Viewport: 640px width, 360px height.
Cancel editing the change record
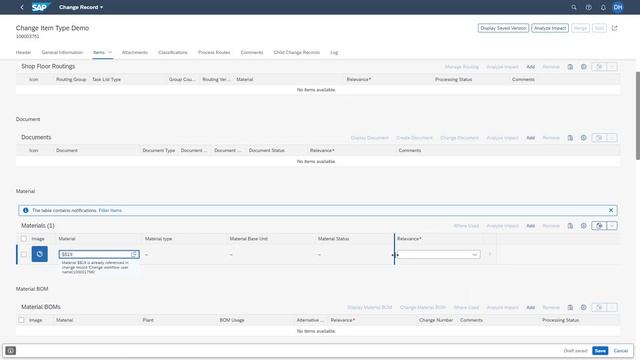(620, 351)
